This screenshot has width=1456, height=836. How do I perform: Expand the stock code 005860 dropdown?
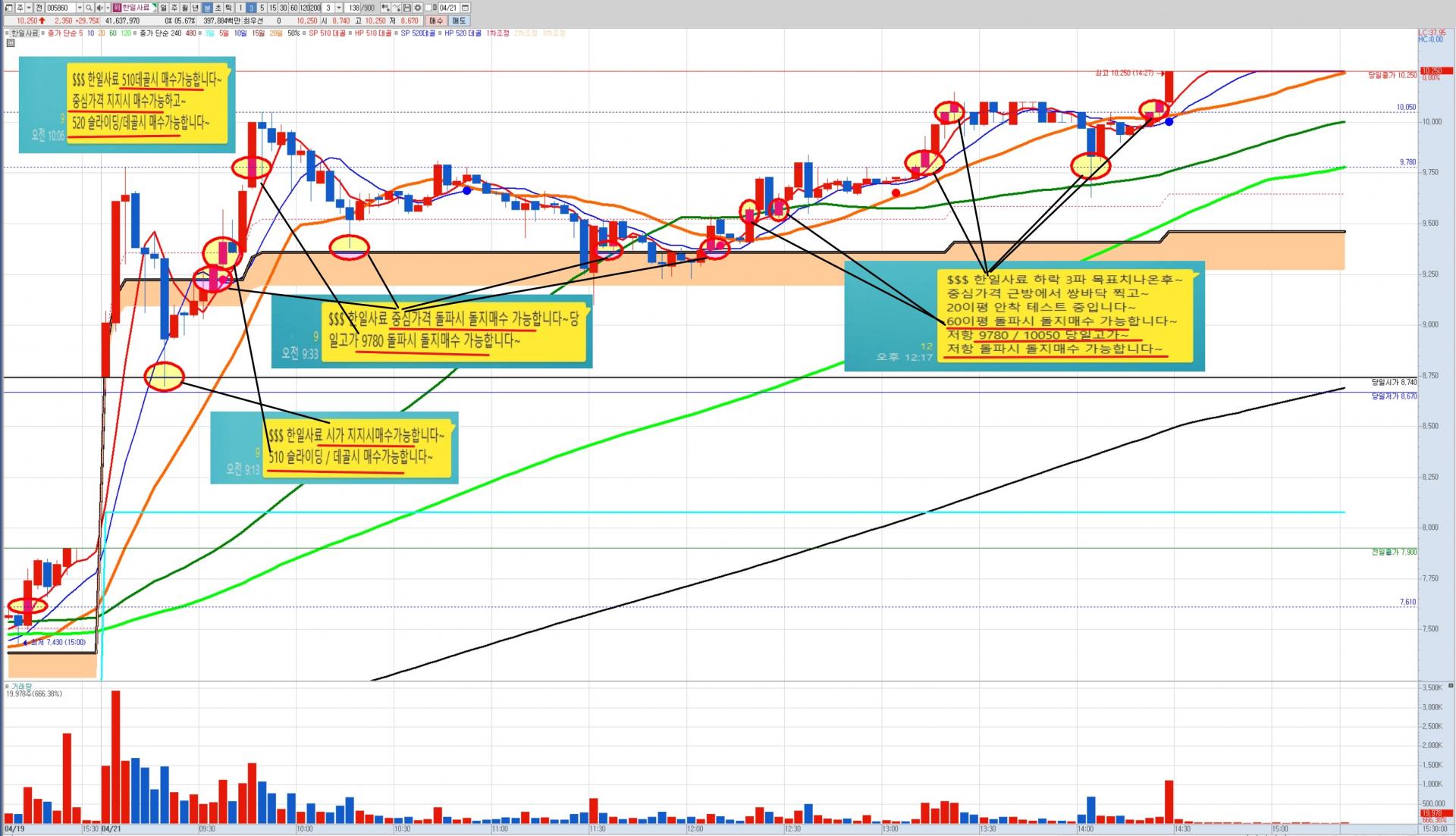(x=80, y=8)
